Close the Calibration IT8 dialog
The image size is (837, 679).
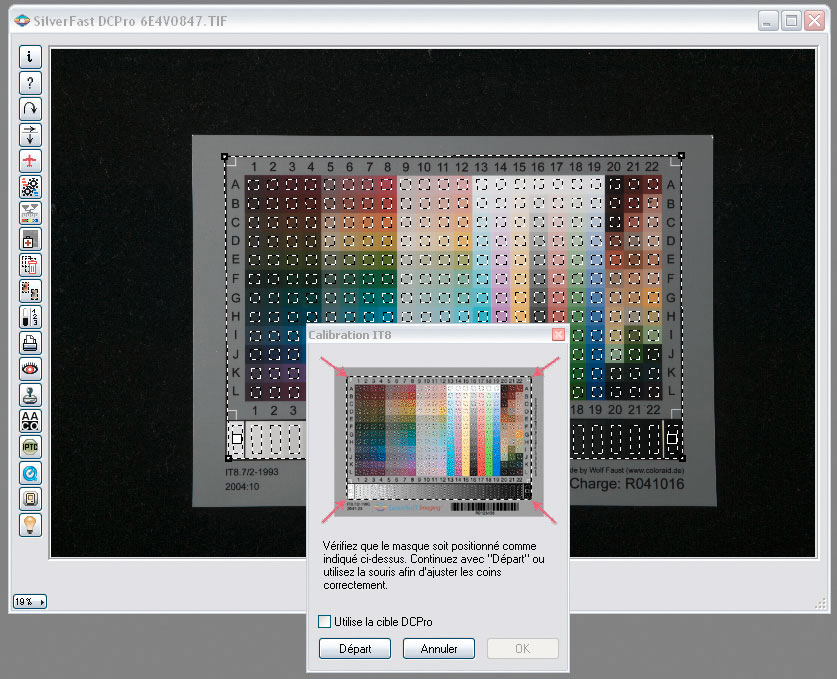tap(558, 335)
